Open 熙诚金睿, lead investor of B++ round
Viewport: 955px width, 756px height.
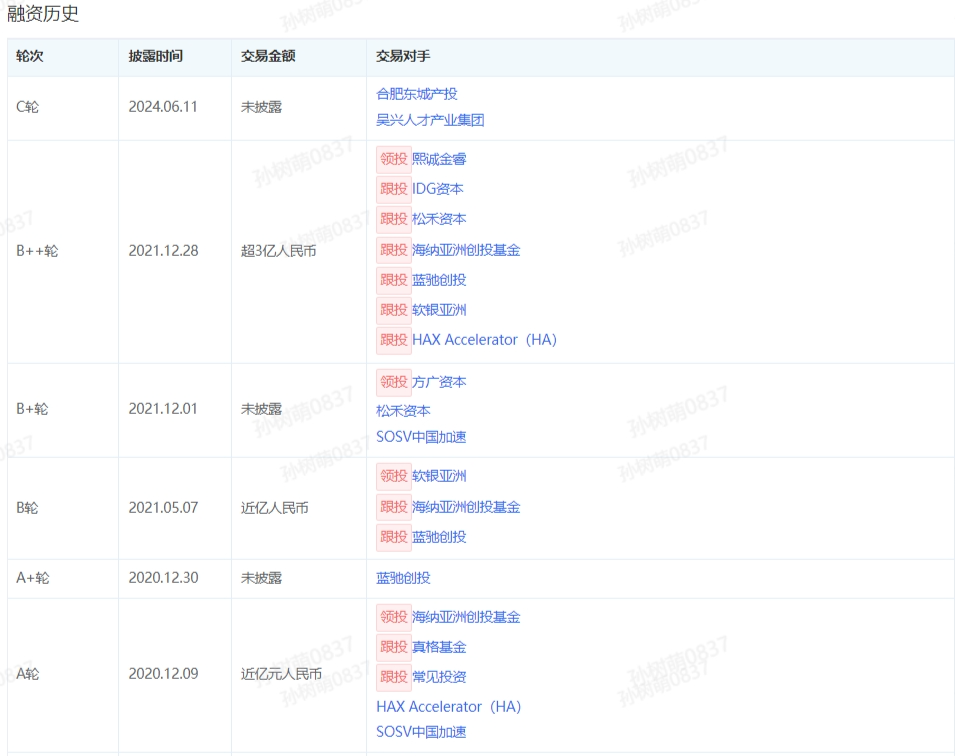coord(439,159)
